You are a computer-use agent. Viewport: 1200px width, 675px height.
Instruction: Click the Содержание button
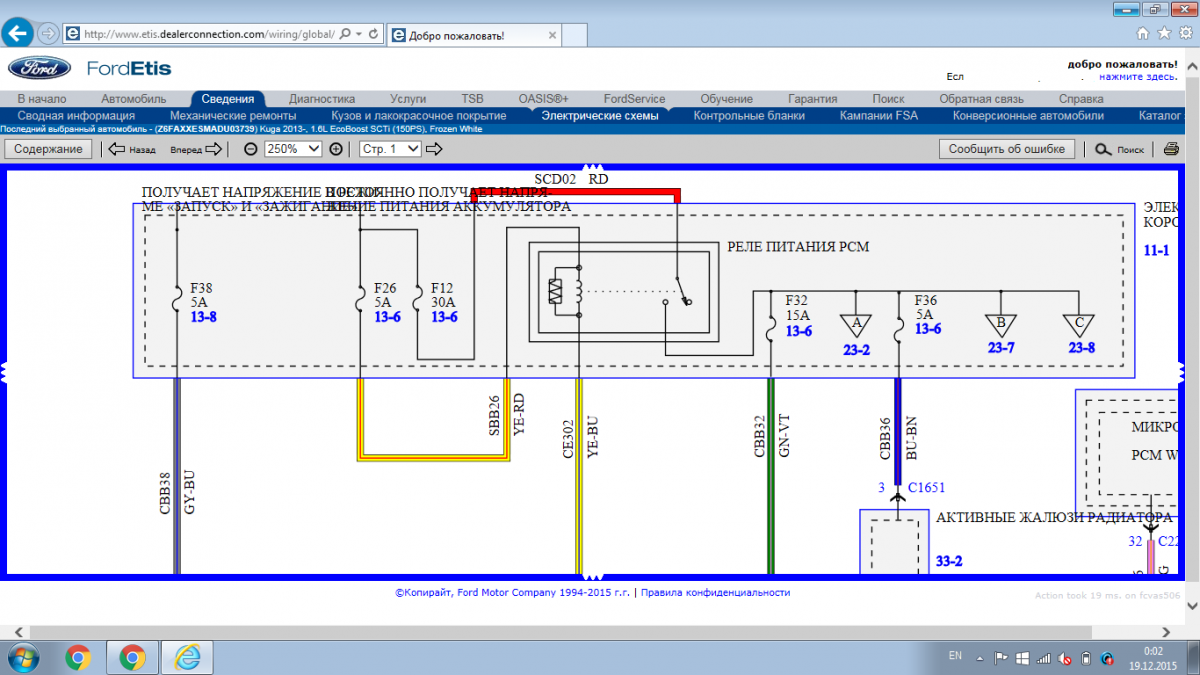pos(49,149)
